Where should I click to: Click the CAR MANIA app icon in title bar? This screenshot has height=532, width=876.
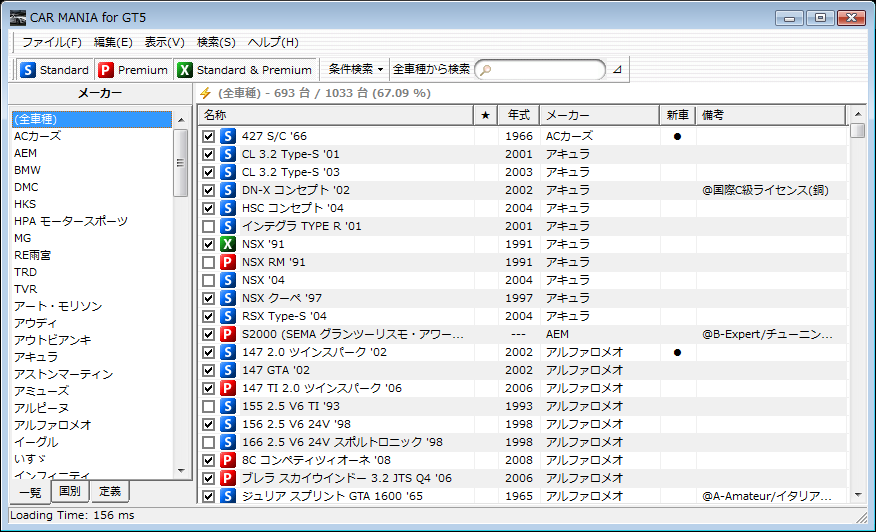tap(18, 18)
